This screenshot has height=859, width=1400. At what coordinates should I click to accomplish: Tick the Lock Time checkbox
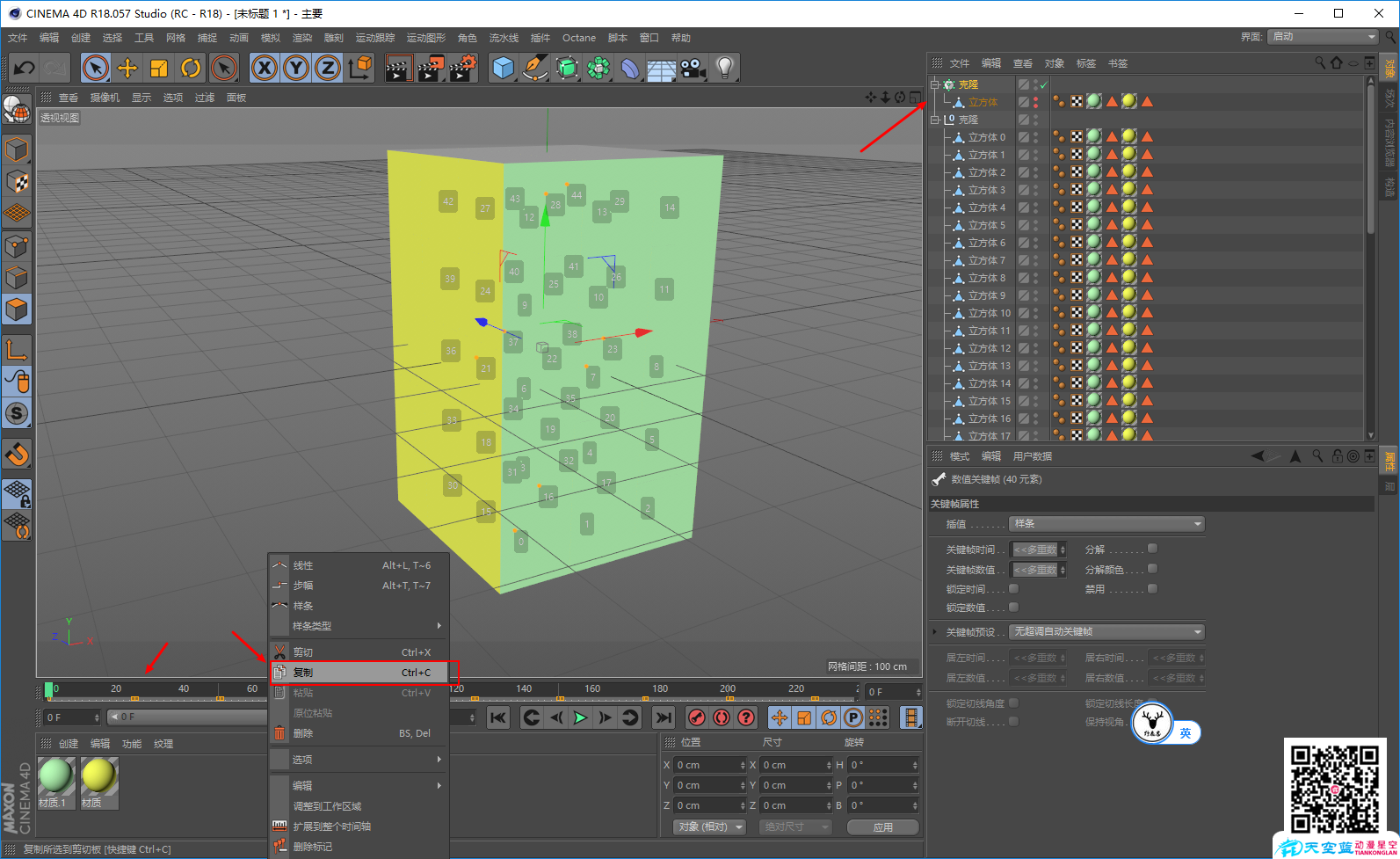pos(1013,589)
